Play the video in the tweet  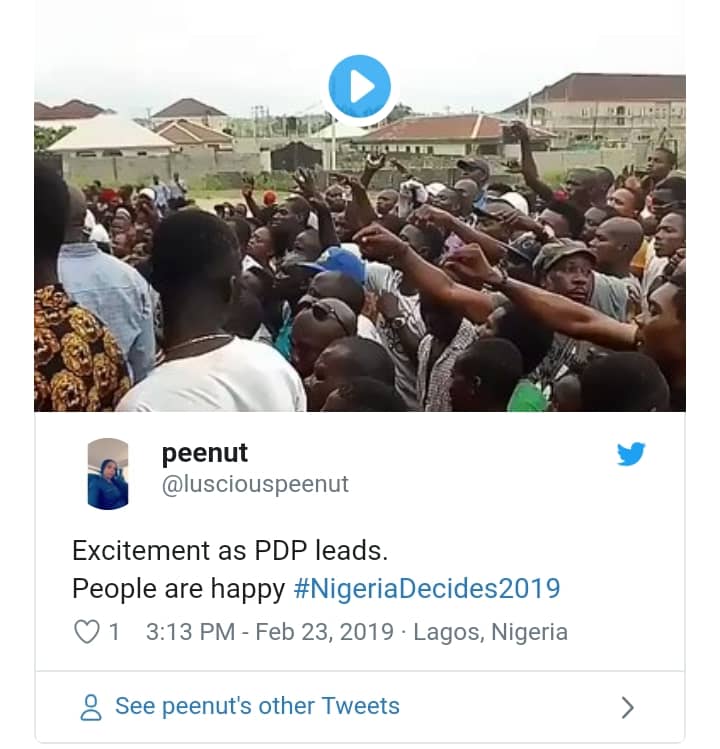[x=359, y=86]
